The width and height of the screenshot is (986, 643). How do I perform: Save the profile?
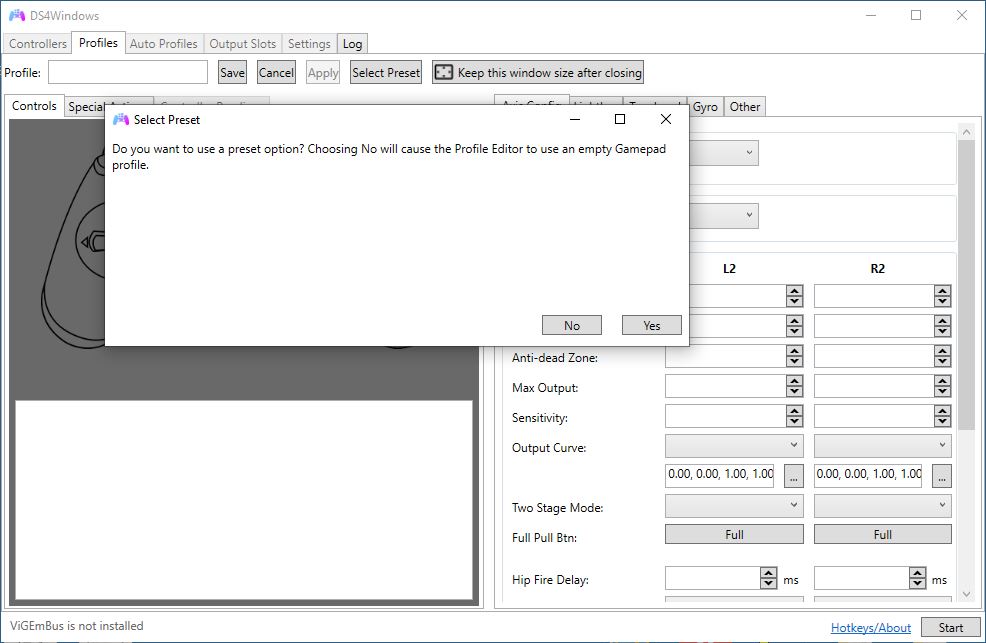click(x=232, y=72)
